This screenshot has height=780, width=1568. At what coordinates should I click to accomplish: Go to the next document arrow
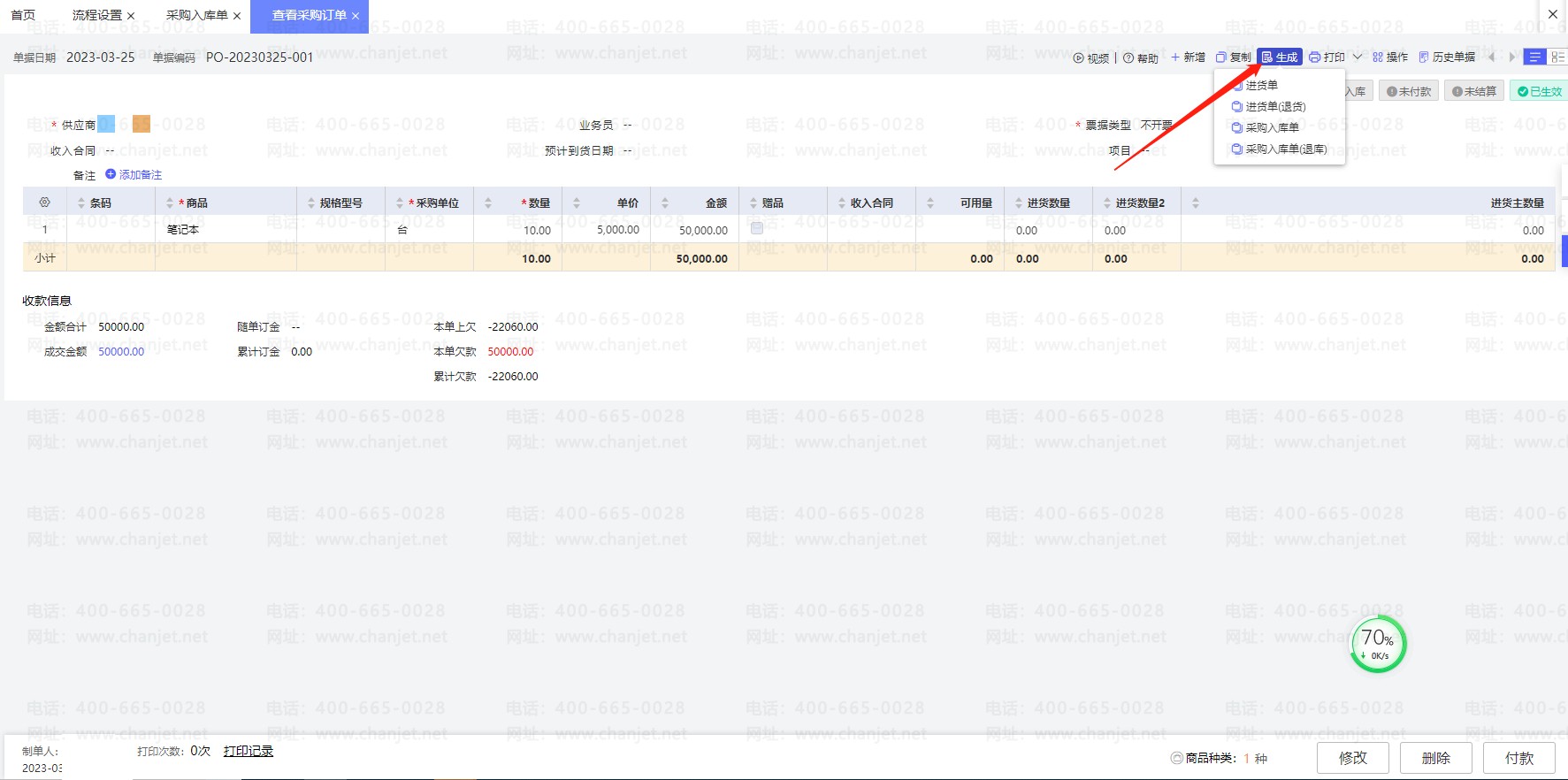click(1512, 57)
